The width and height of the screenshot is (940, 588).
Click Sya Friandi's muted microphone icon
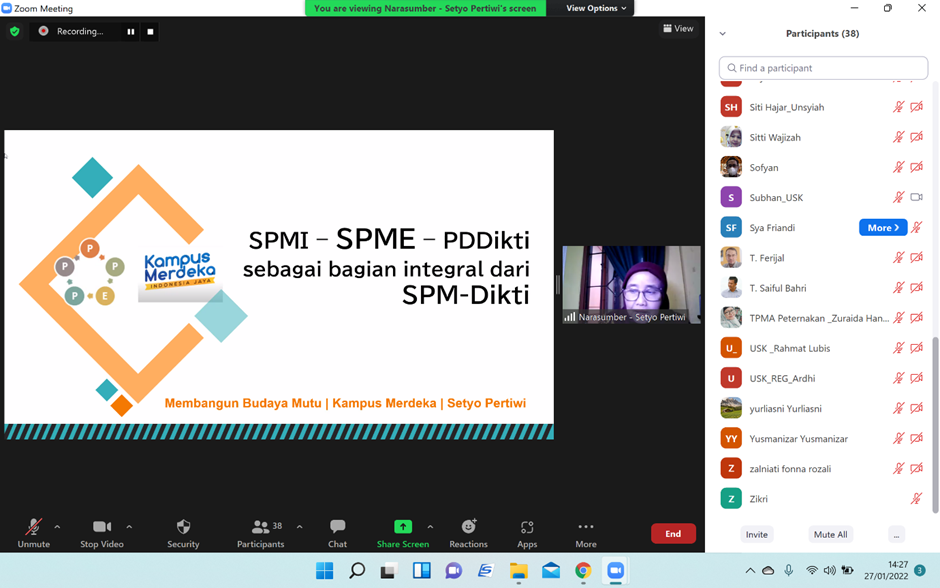click(917, 228)
